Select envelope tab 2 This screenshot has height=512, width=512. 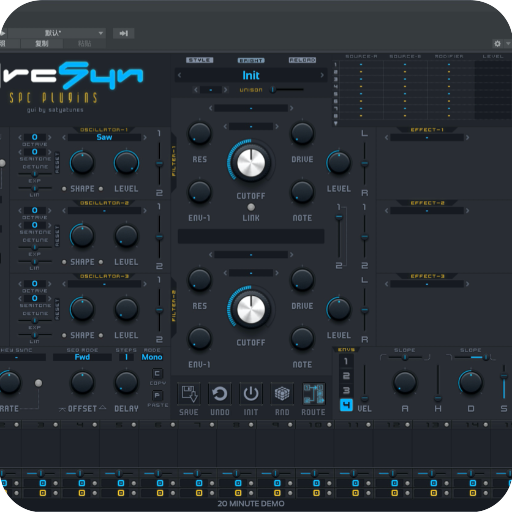346,376
